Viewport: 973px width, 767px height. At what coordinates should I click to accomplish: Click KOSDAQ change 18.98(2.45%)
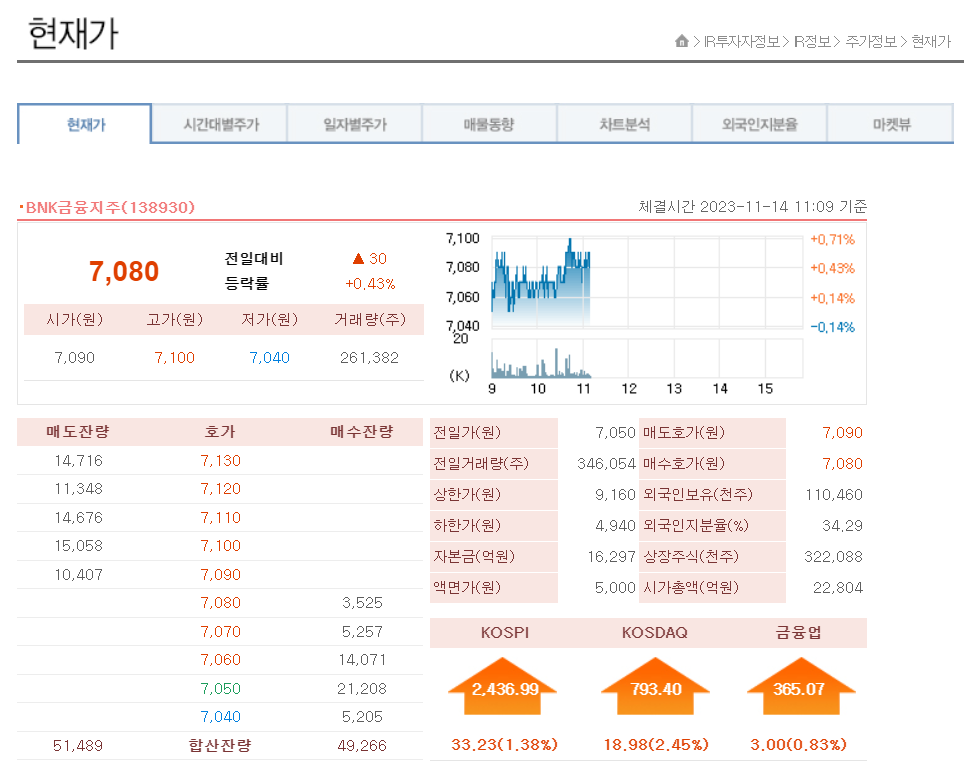pyautogui.click(x=656, y=744)
